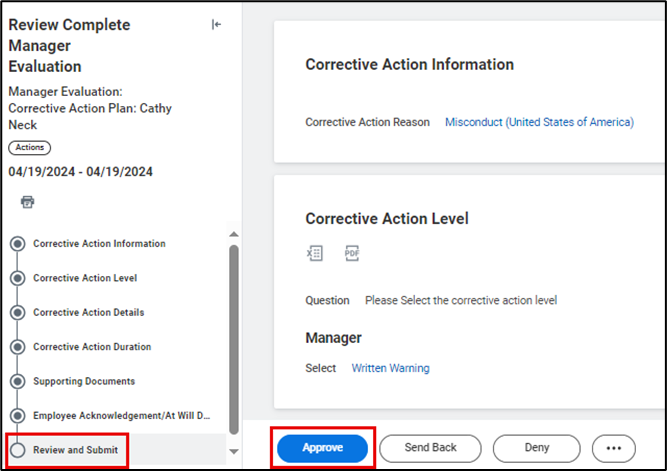Click the Review and Submit step circle
Viewport: 667px width, 471px height.
[x=17, y=450]
